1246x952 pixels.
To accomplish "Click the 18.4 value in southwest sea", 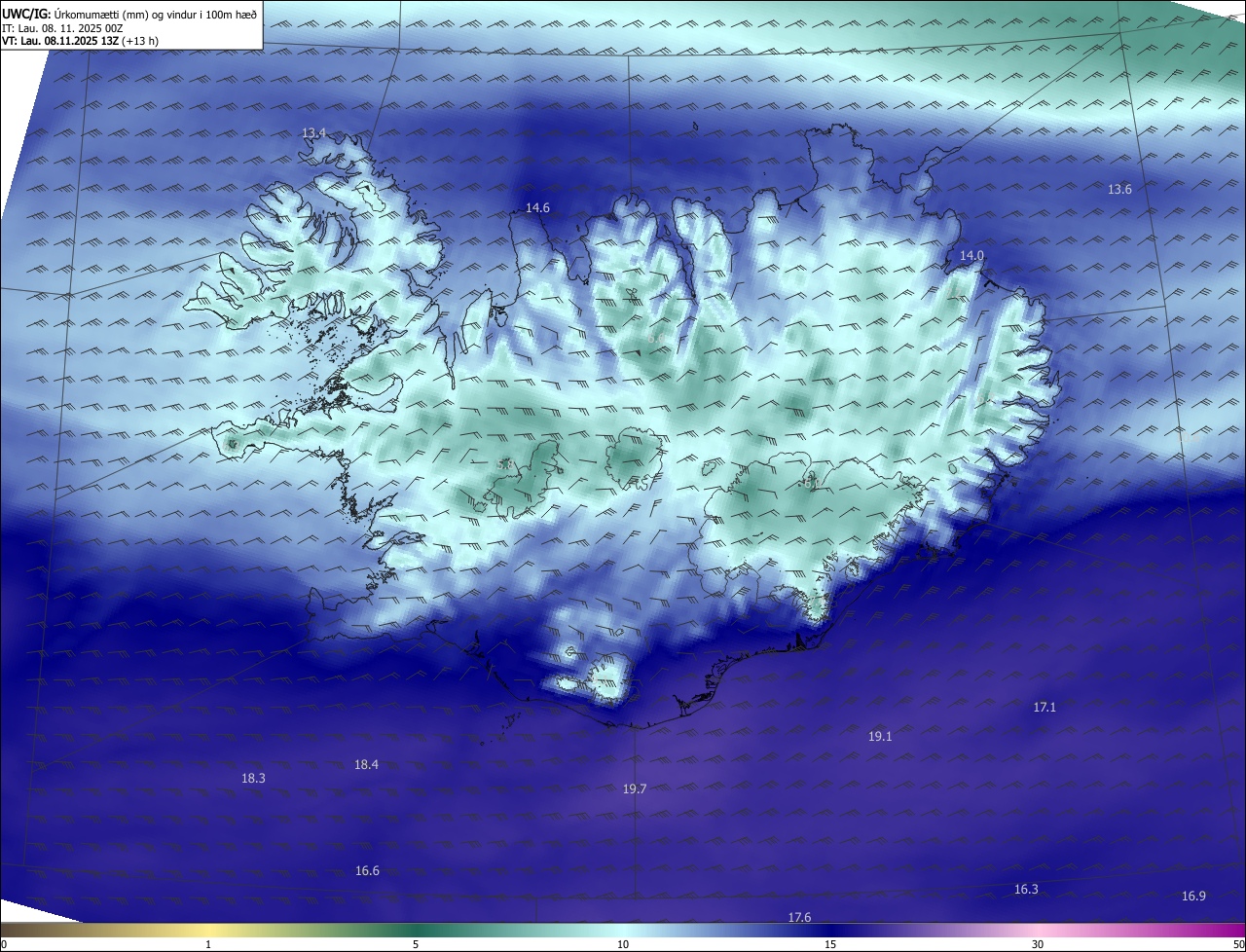I will pyautogui.click(x=366, y=764).
